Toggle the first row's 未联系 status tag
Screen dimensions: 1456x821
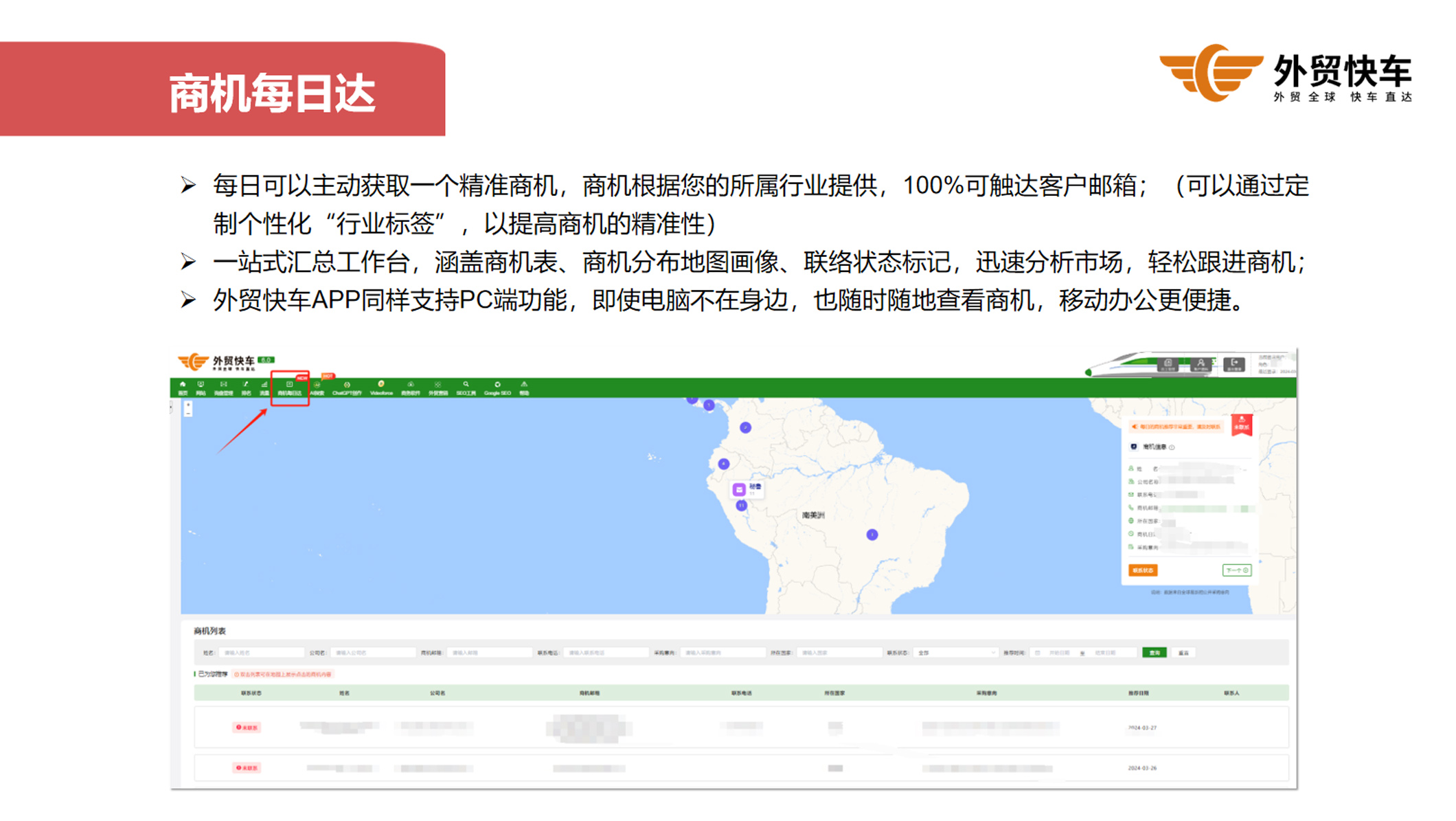click(x=247, y=728)
